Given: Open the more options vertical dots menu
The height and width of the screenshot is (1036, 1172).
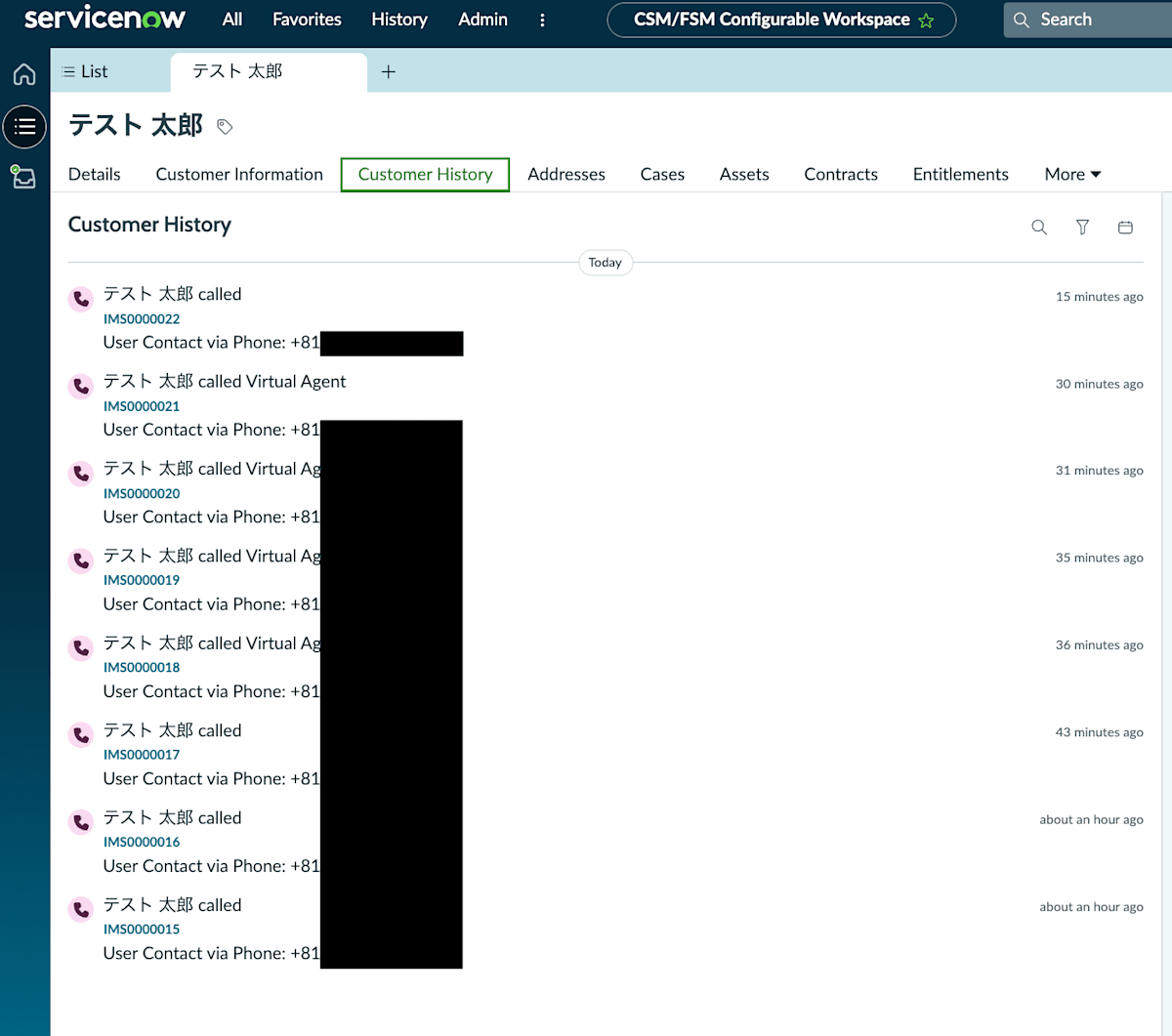Looking at the screenshot, I should (542, 20).
